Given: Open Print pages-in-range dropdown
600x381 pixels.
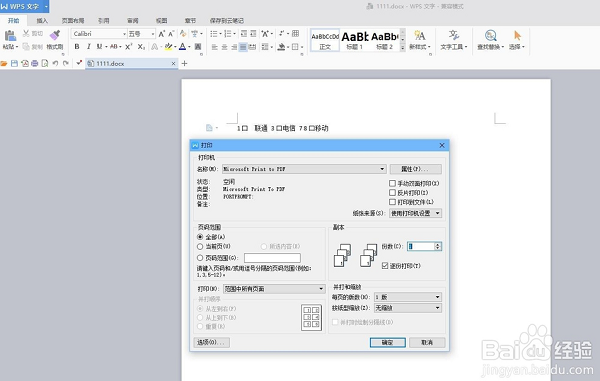Looking at the screenshot, I should (321, 289).
